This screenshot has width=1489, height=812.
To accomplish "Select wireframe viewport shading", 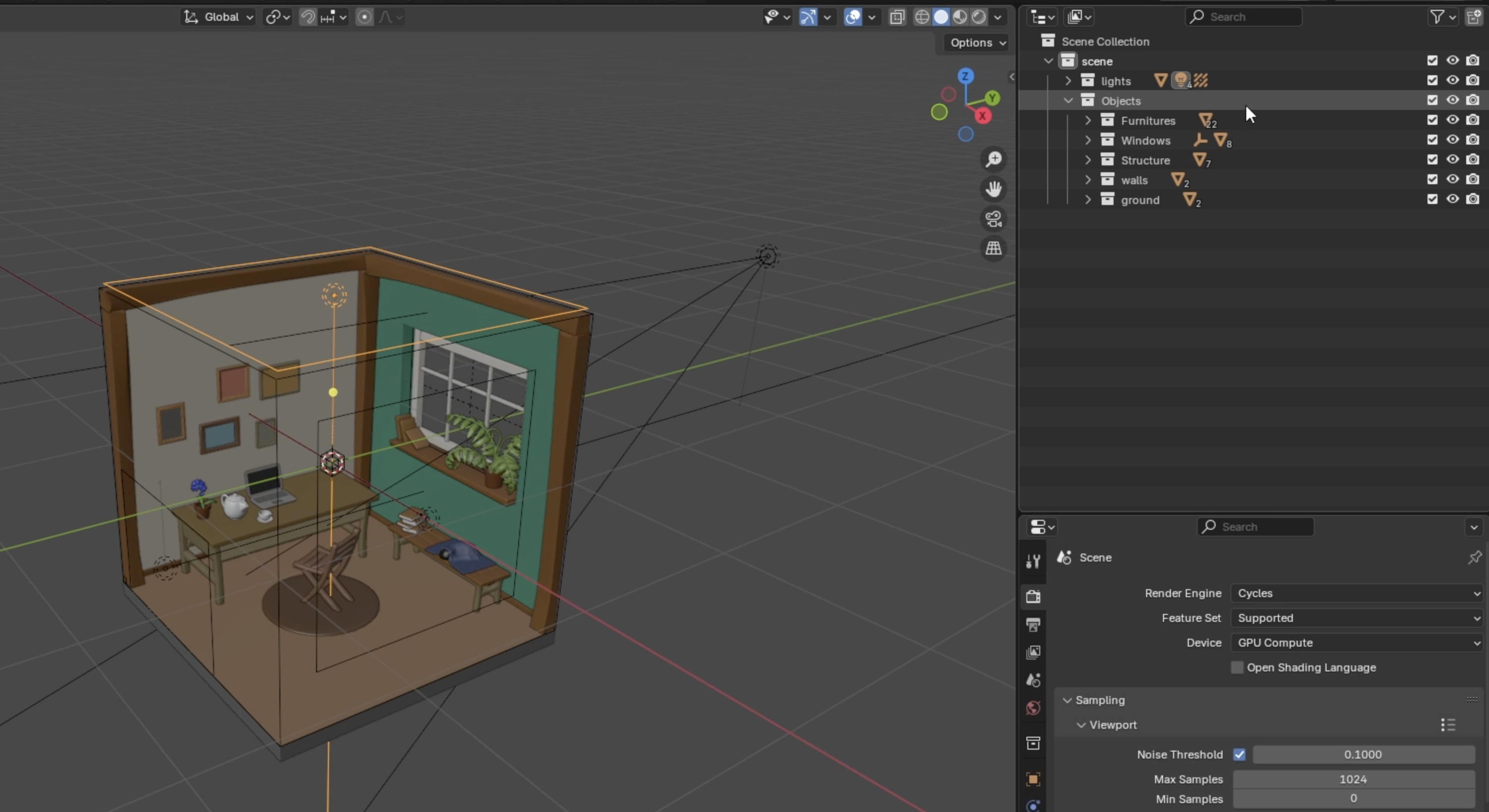I will point(922,17).
